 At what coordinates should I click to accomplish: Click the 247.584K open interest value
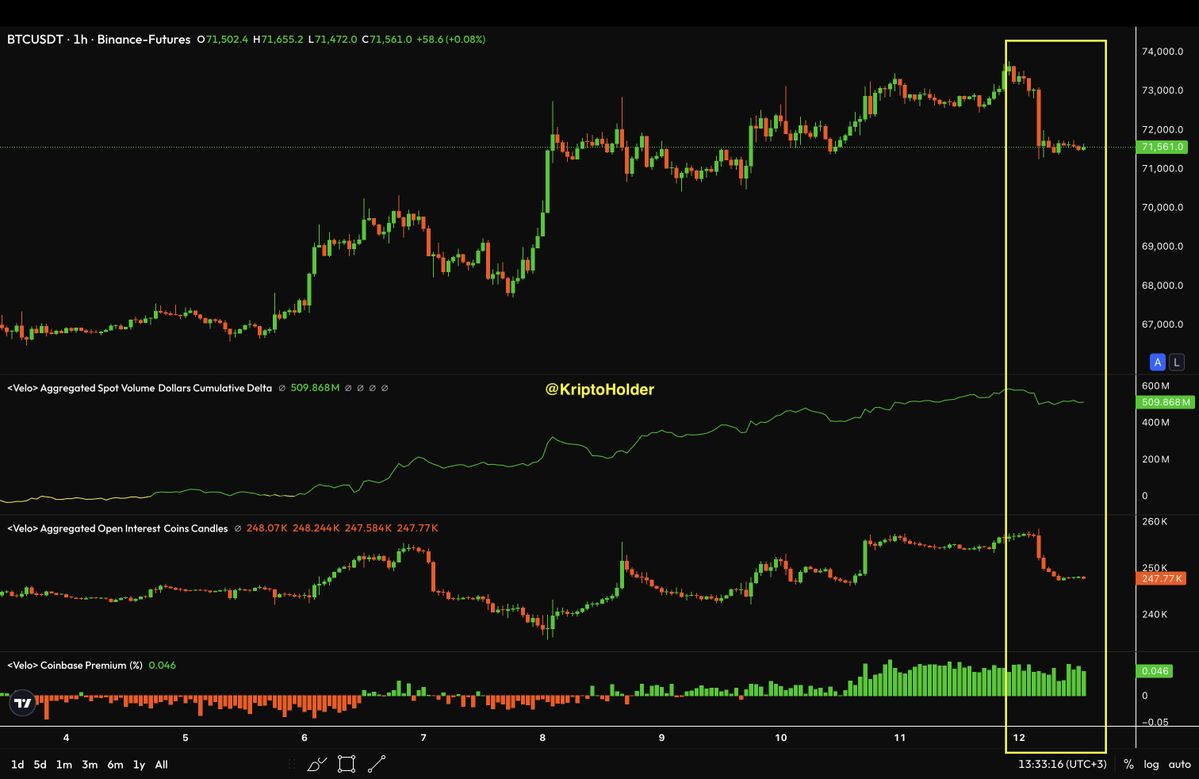click(x=369, y=528)
